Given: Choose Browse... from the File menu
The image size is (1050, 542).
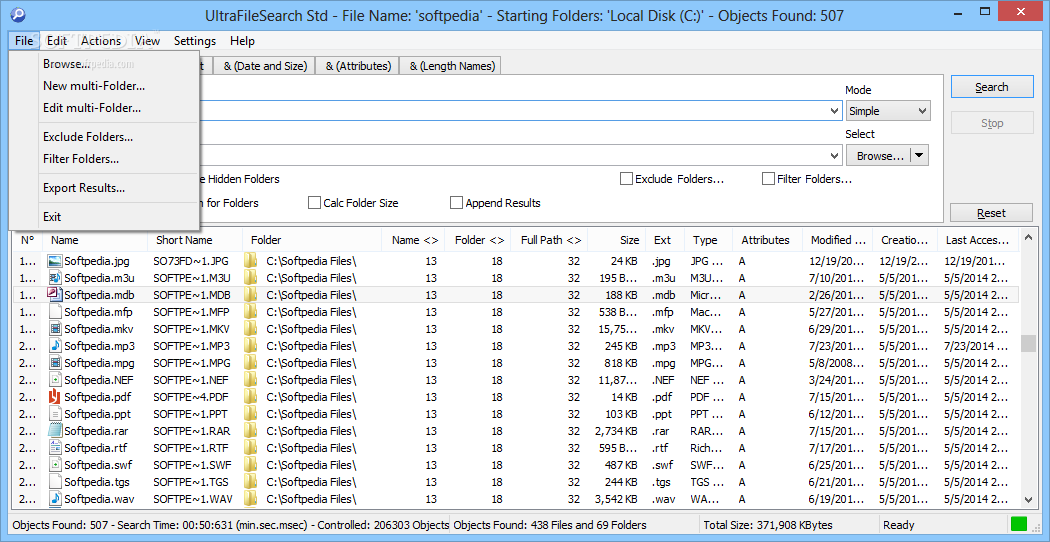Looking at the screenshot, I should [66, 64].
